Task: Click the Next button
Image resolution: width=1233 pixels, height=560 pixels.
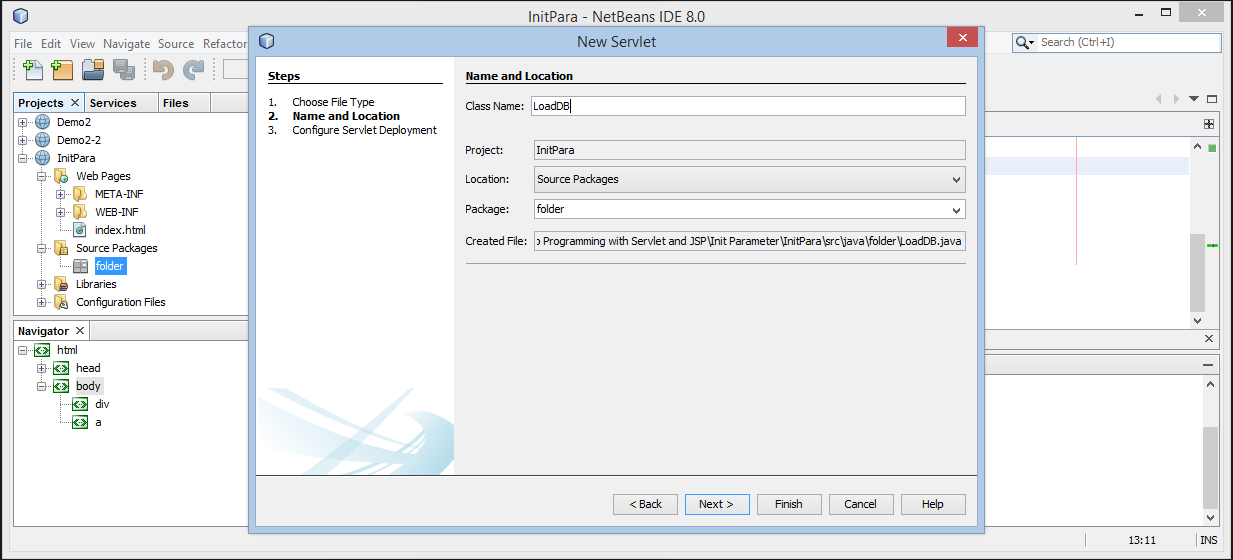Action: click(x=717, y=504)
